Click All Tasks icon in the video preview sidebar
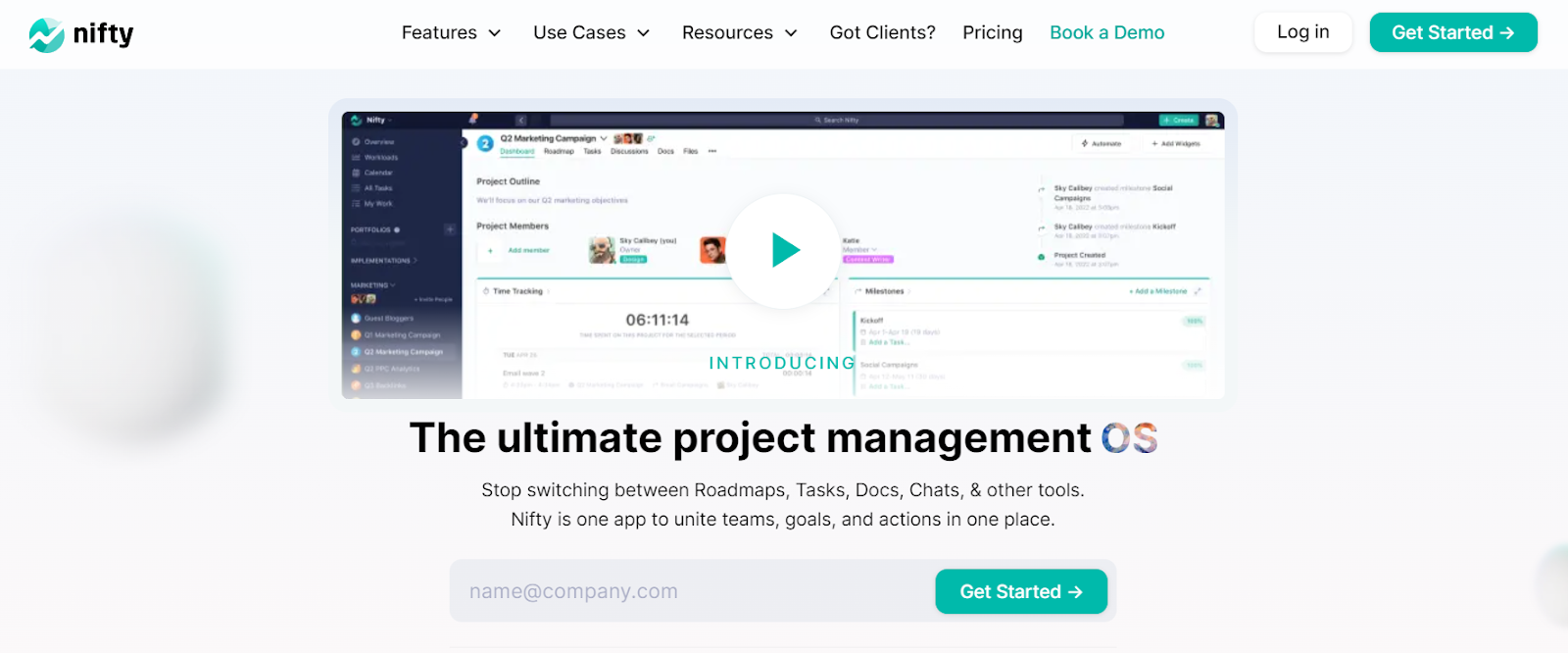This screenshot has height=653, width=1568. (x=357, y=188)
